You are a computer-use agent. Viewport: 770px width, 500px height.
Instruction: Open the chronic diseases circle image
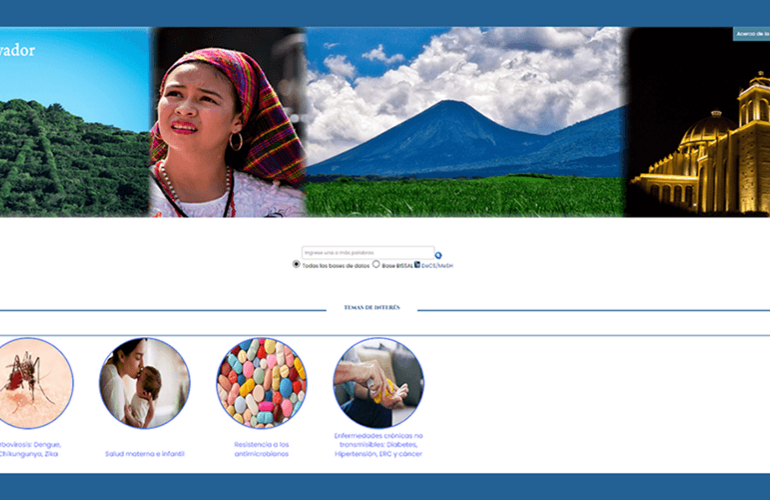tap(378, 383)
